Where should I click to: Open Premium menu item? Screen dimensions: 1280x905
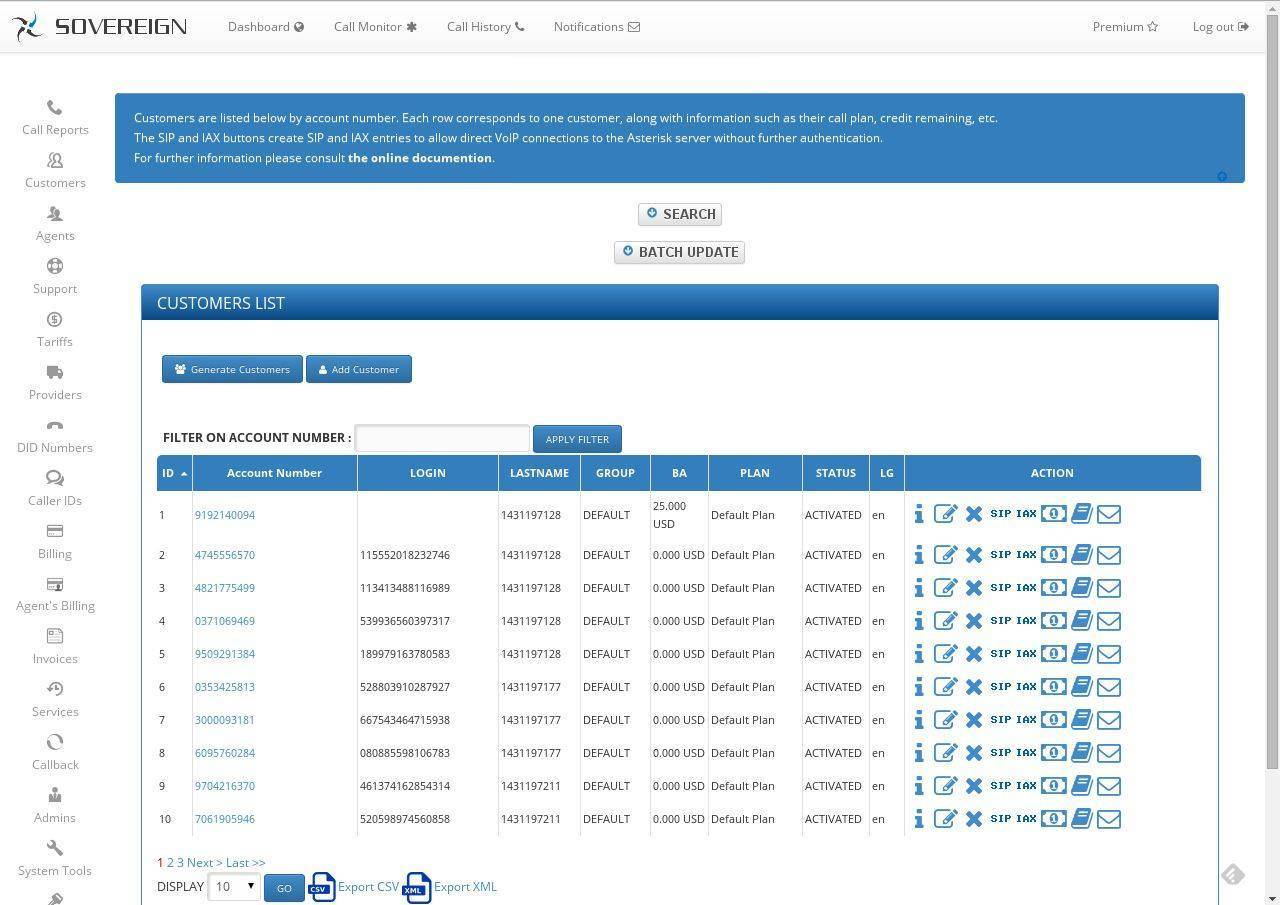1125,27
